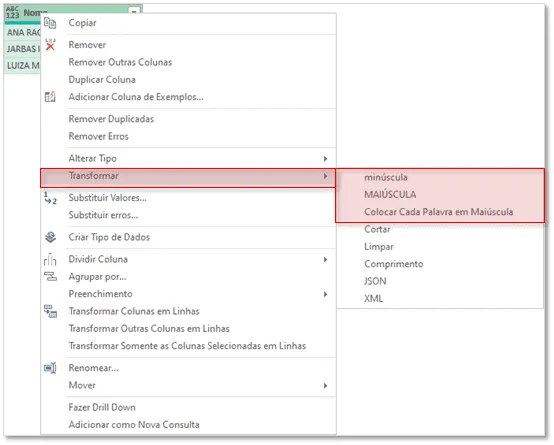The height and width of the screenshot is (445, 554).
Task: Click the Copiar copy icon
Action: click(50, 23)
